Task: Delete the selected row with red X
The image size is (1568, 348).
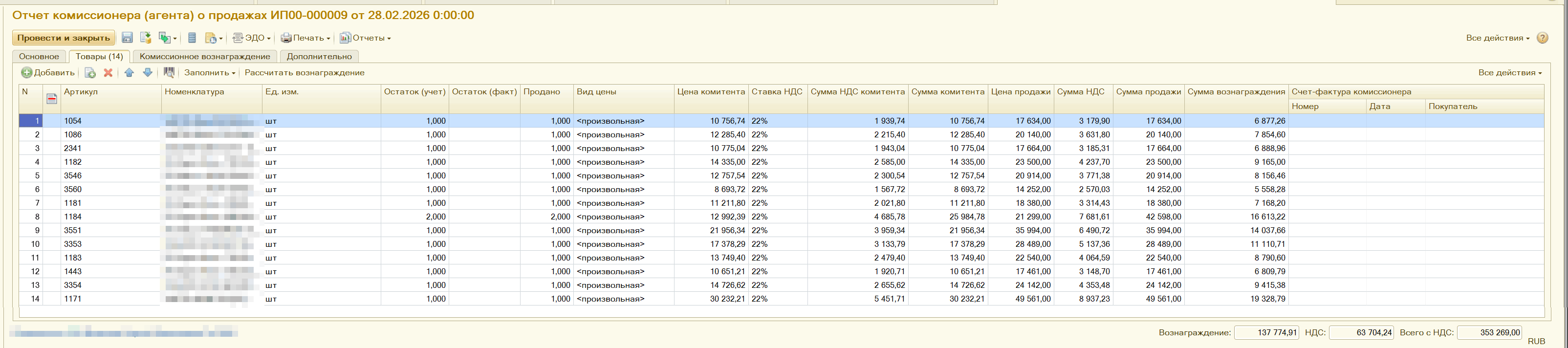Action: point(109,73)
